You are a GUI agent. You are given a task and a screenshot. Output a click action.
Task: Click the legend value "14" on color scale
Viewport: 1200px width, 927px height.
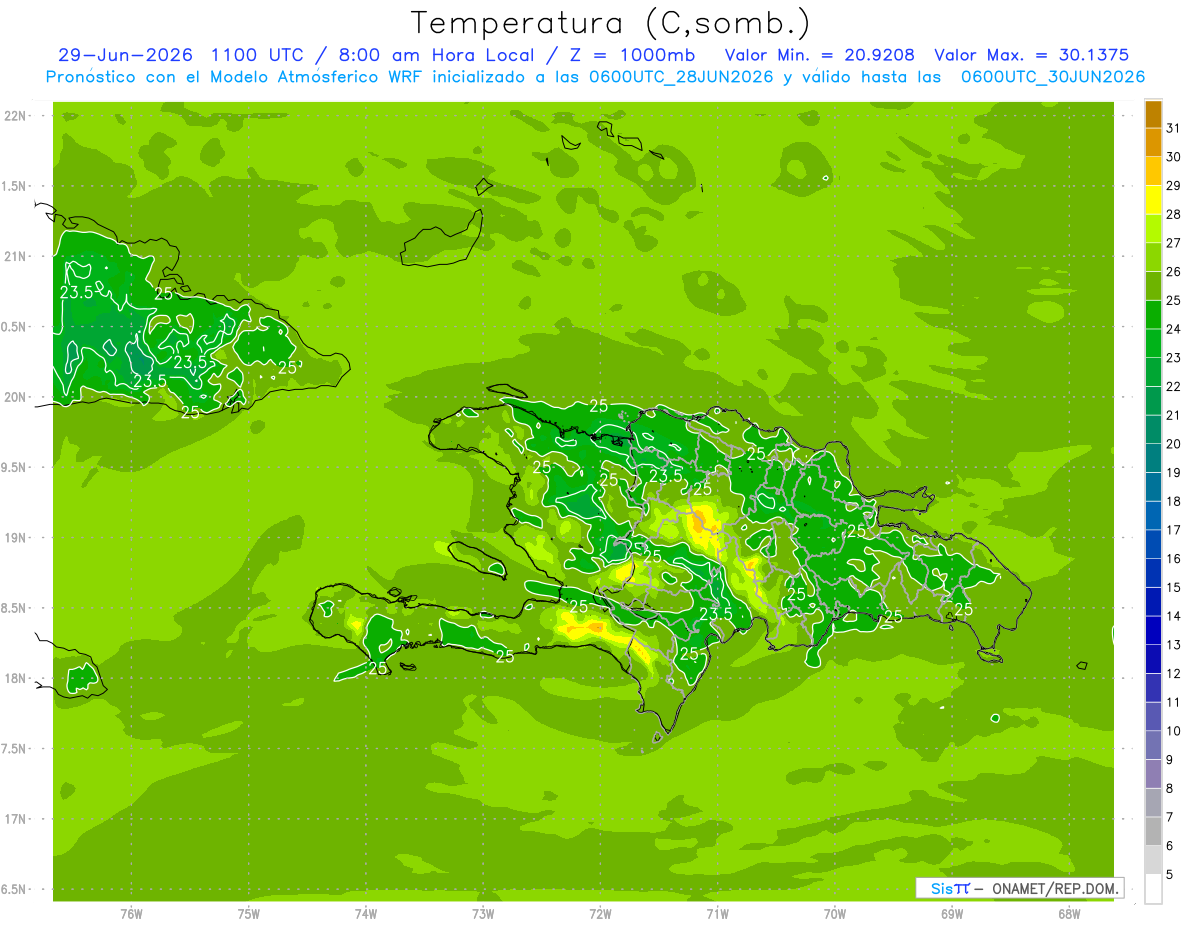[x=1174, y=616]
